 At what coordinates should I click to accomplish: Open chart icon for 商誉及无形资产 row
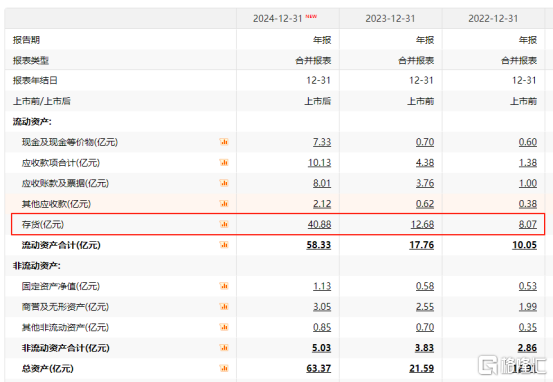pos(224,307)
